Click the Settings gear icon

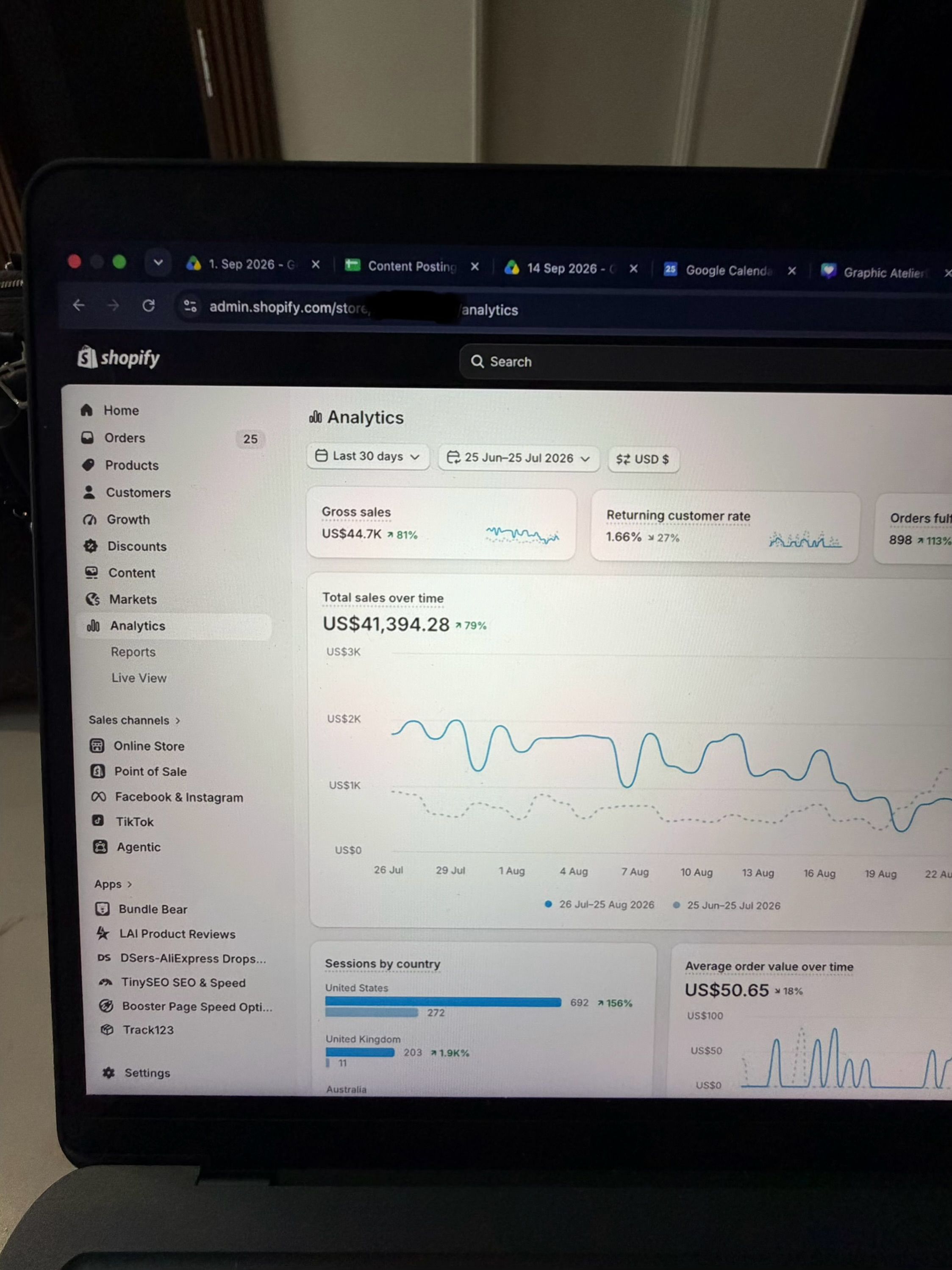pos(108,1072)
